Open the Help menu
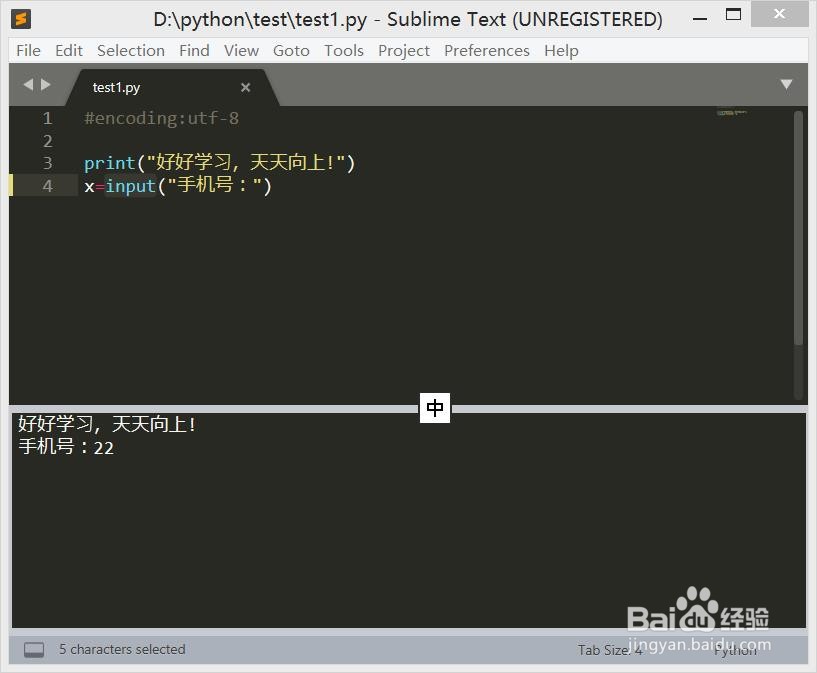The height and width of the screenshot is (673, 817). (x=561, y=50)
